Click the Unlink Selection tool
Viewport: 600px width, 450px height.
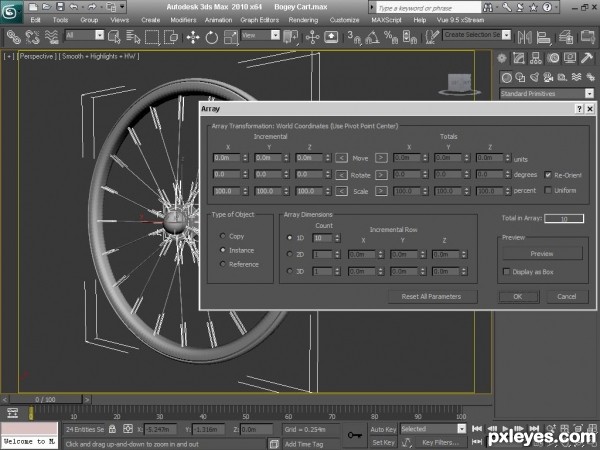(x=33, y=37)
